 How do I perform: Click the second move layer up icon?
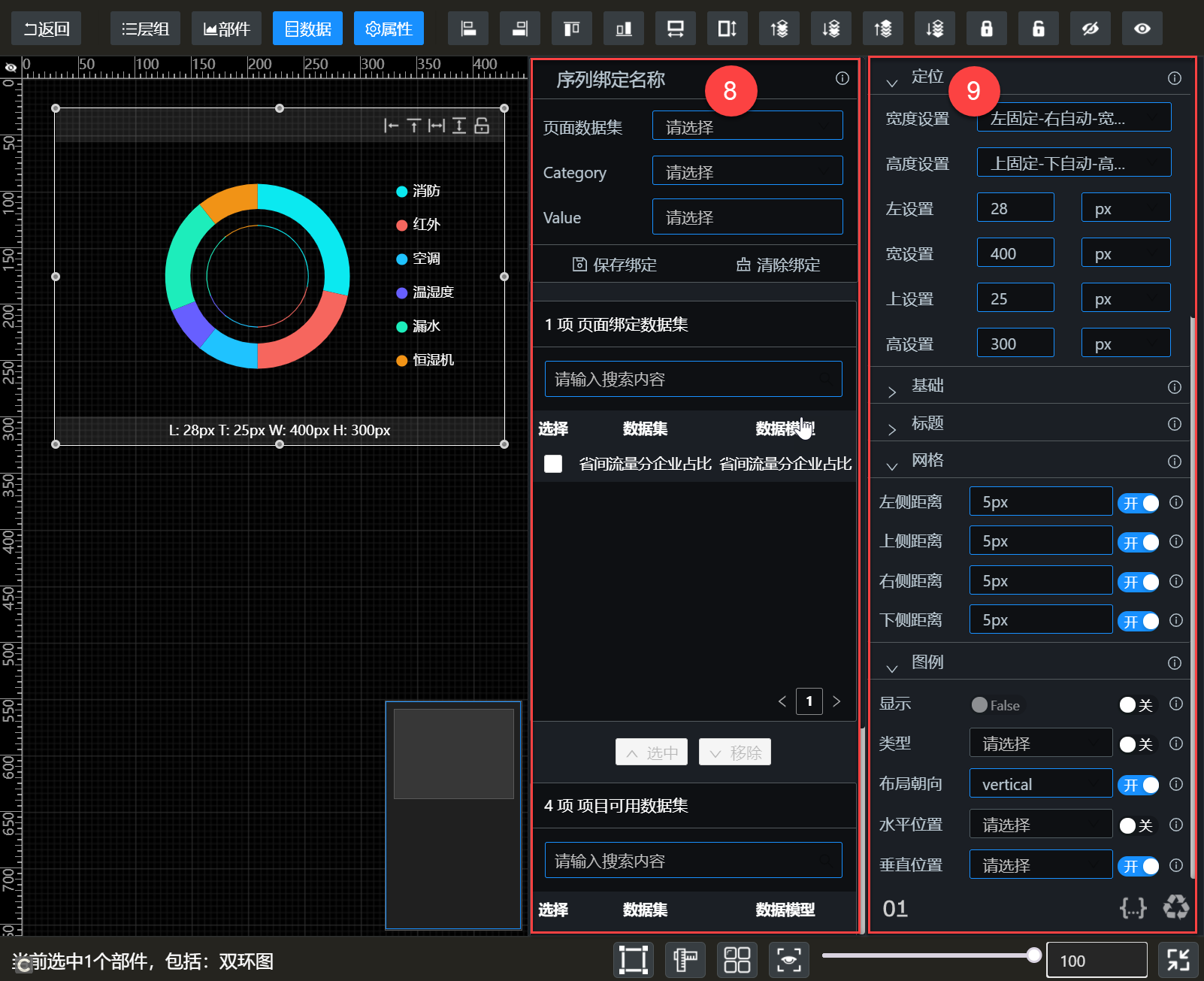pos(883,29)
